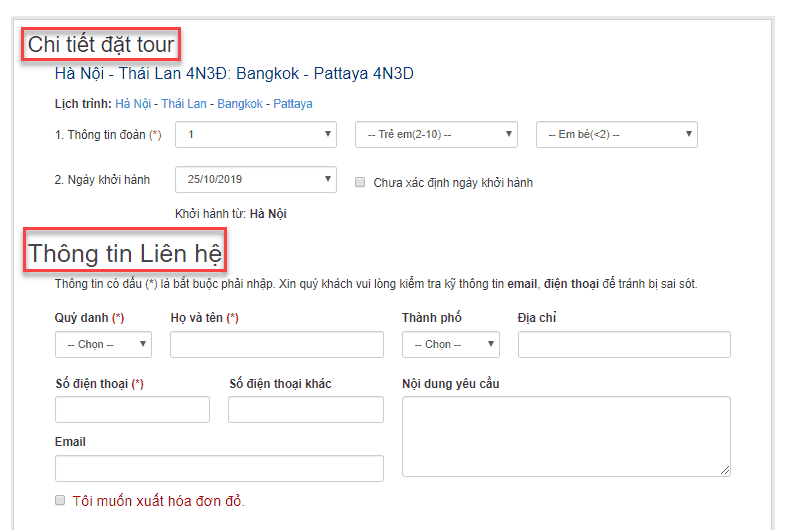
Task: Check 'Chưa xác định ngày khởi hành' box
Action: [x=360, y=183]
